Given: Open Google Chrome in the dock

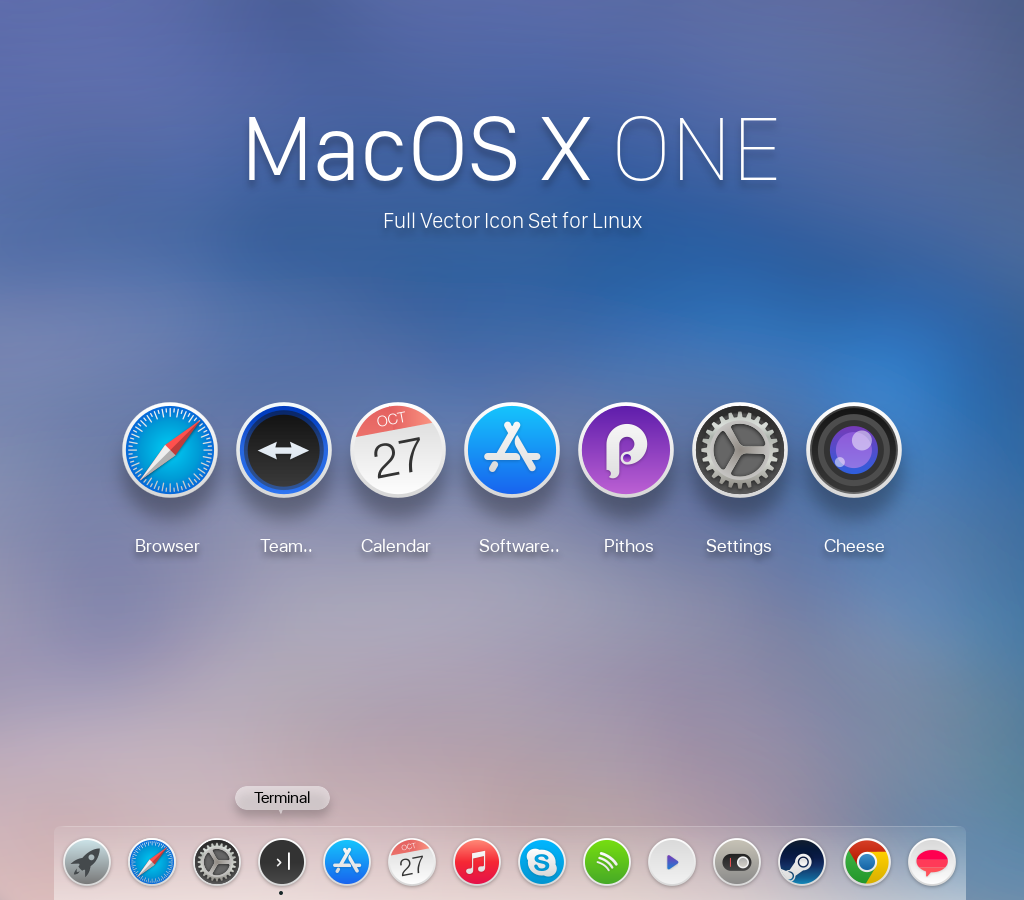Looking at the screenshot, I should (x=867, y=862).
